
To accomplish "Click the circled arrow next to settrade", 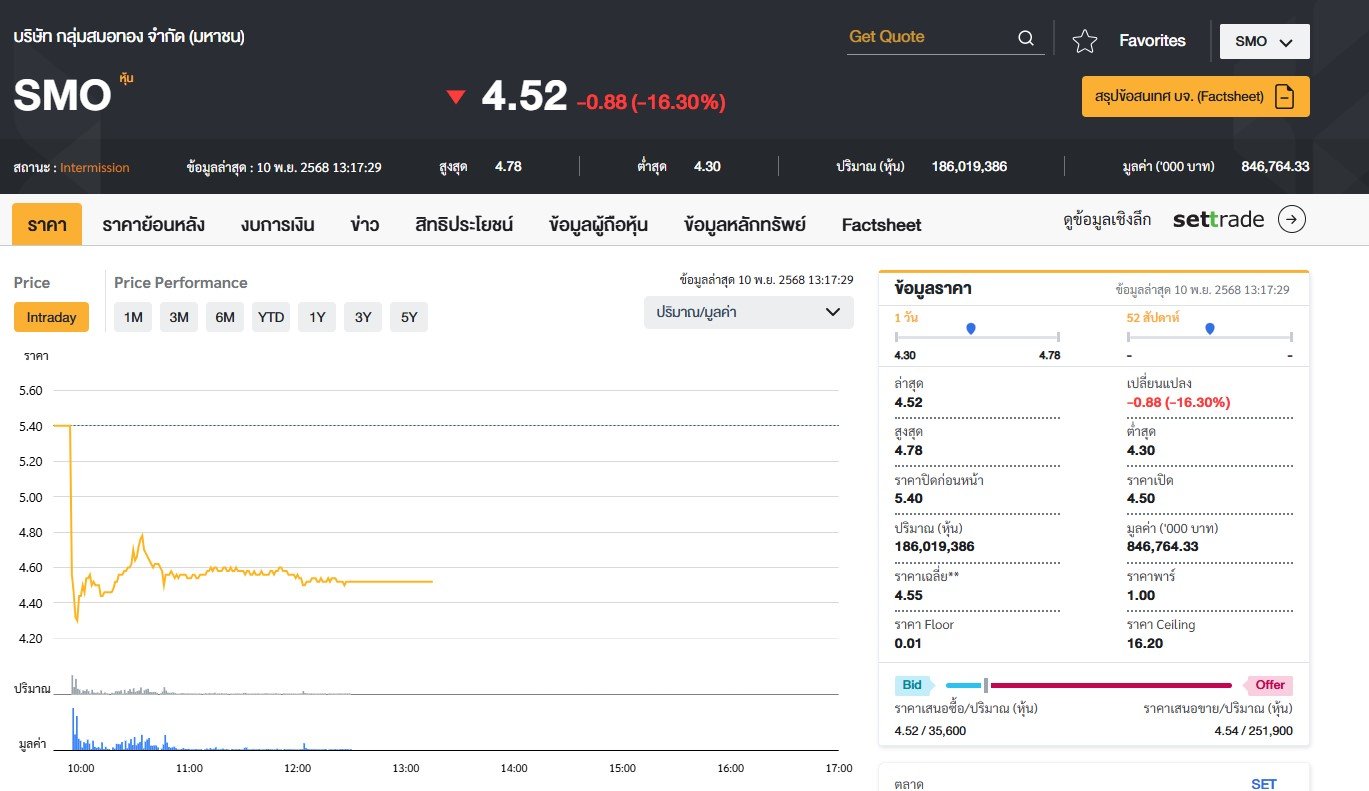I will click(1292, 220).
